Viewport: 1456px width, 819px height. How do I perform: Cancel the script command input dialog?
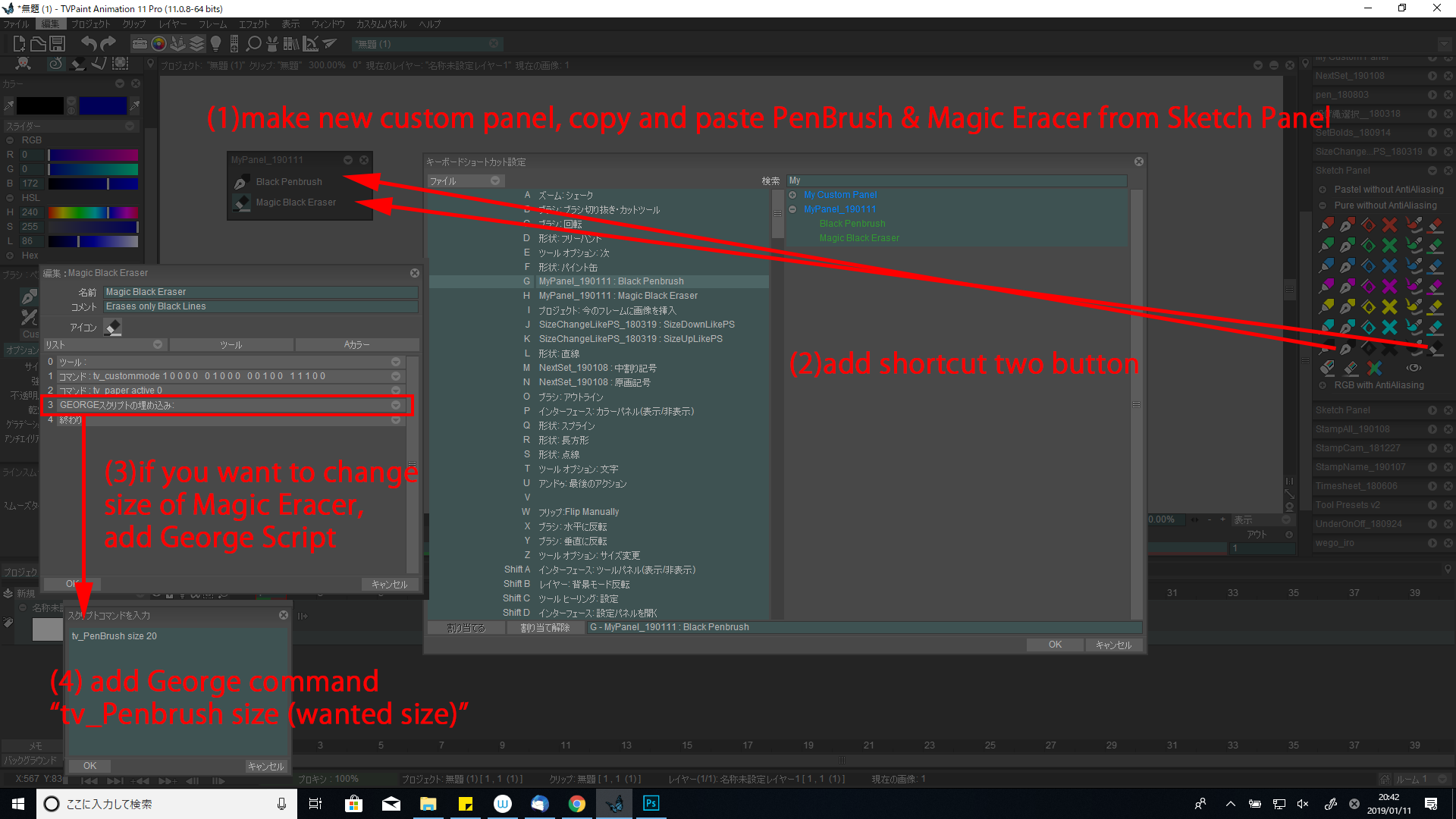pos(266,767)
